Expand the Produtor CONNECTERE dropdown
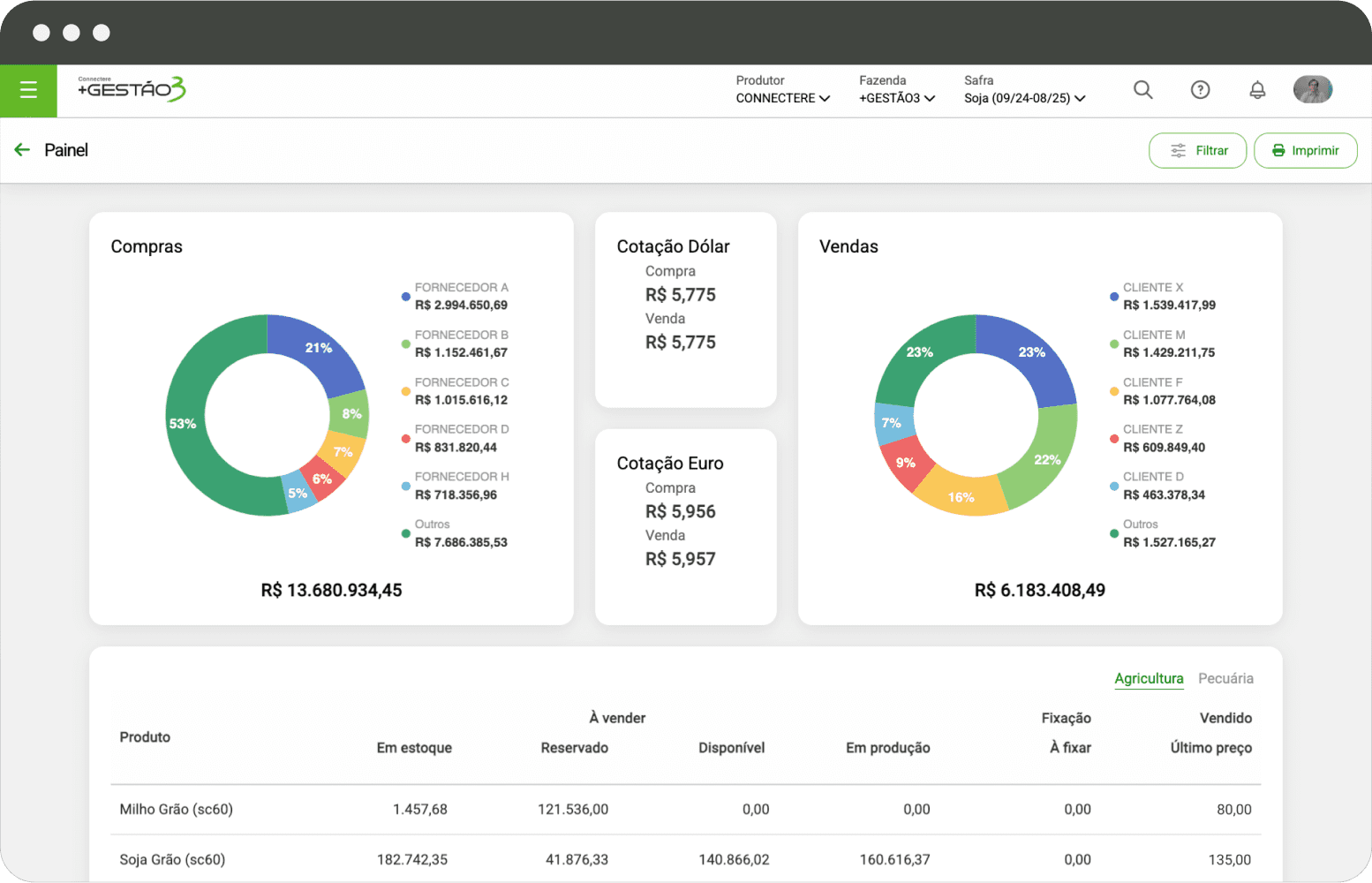This screenshot has height=883, width=1372. pyautogui.click(x=782, y=98)
